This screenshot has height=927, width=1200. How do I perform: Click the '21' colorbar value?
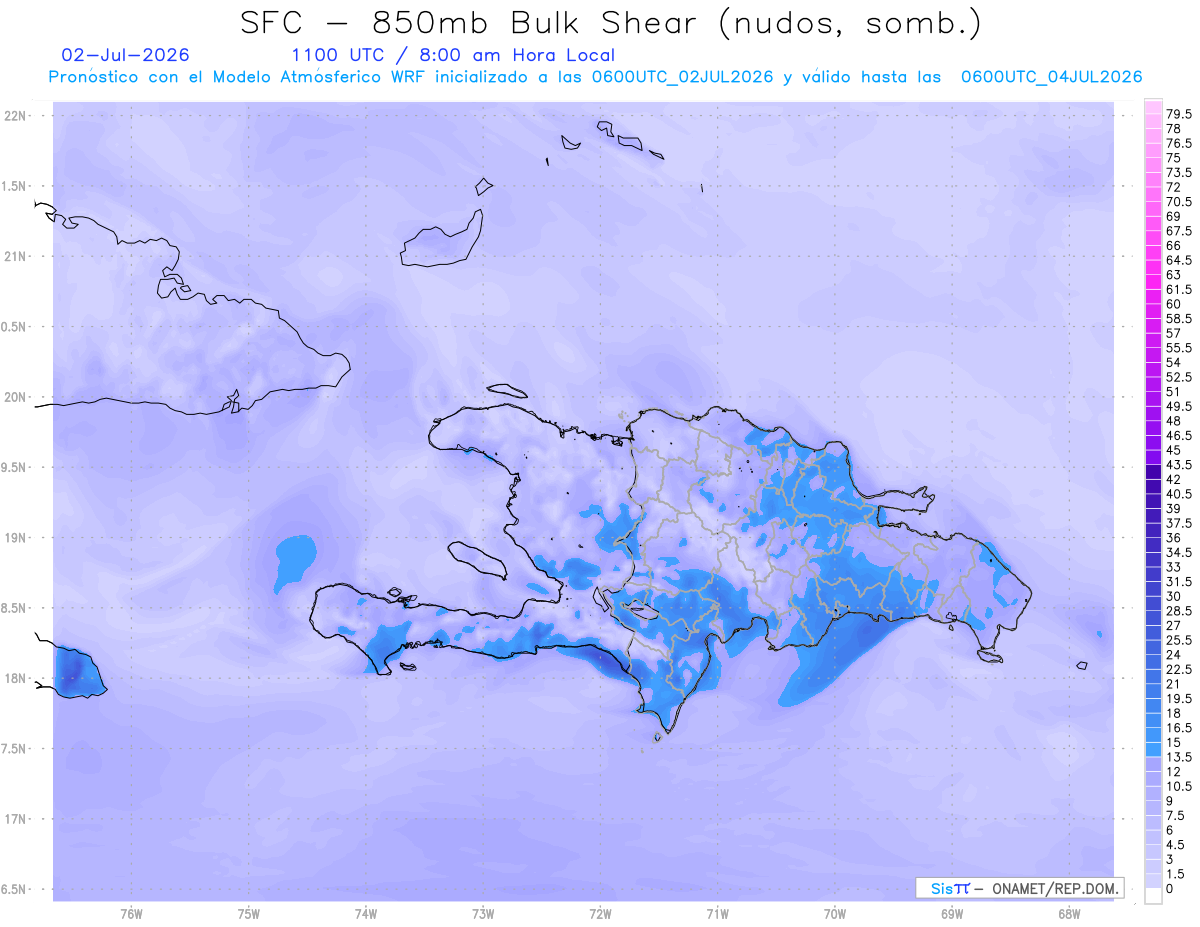coord(1174,684)
